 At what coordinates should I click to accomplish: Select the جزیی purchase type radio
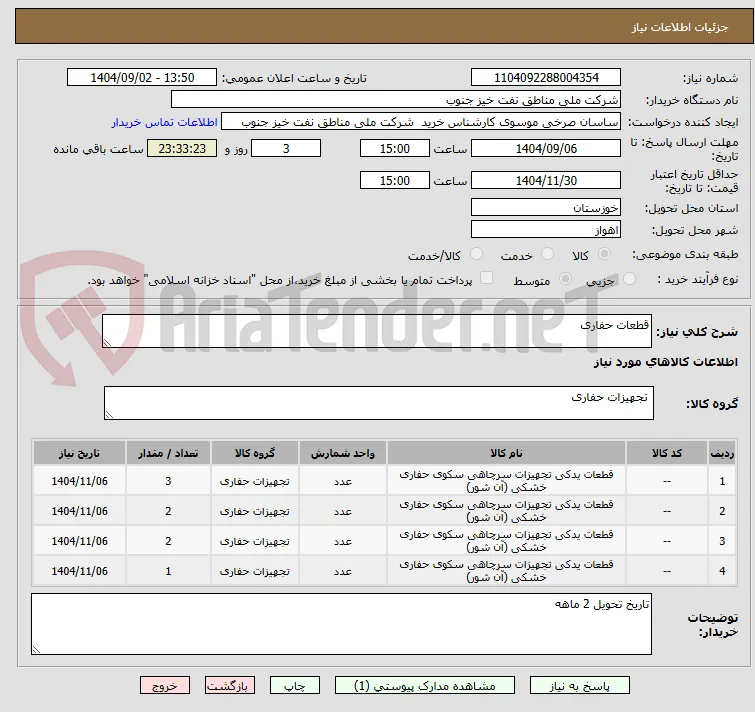pos(629,278)
